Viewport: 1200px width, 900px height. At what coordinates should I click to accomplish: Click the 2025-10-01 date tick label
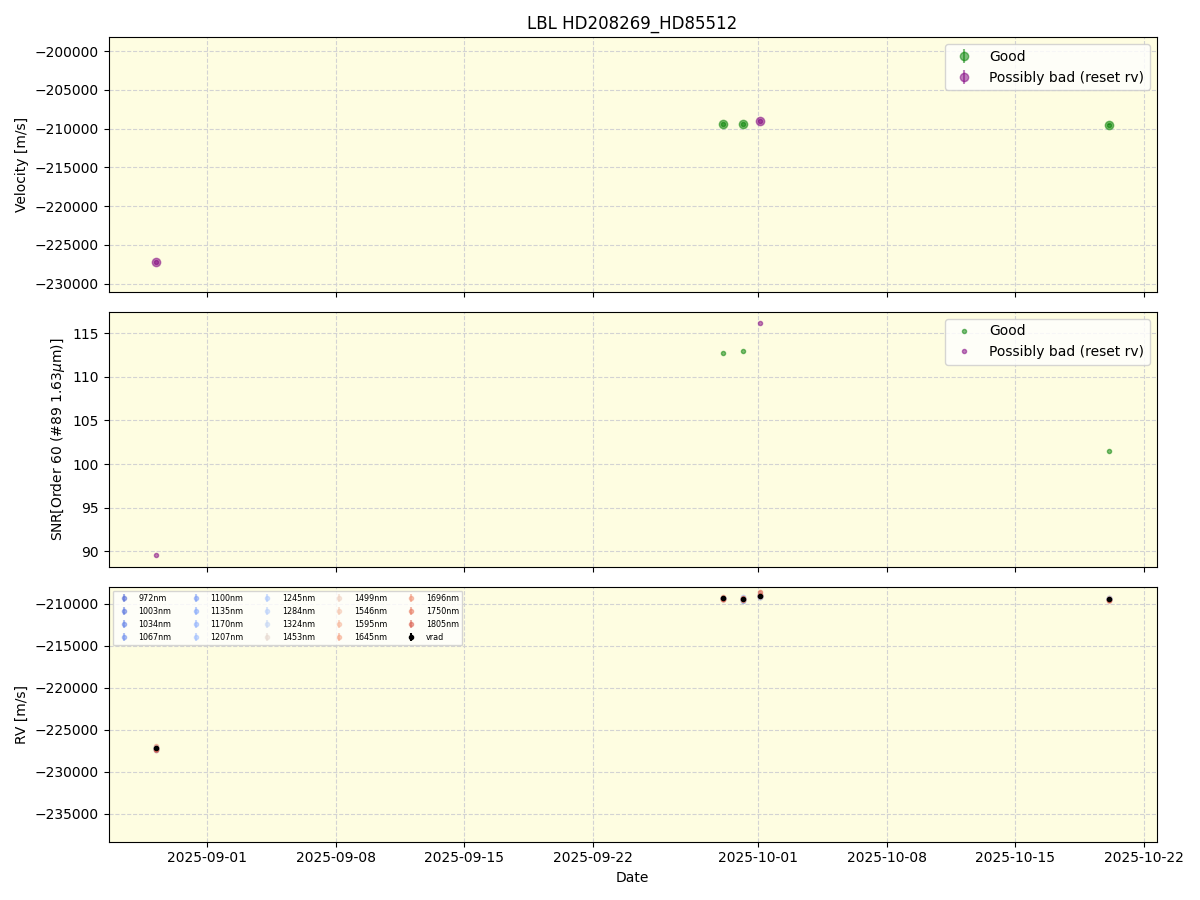click(758, 857)
